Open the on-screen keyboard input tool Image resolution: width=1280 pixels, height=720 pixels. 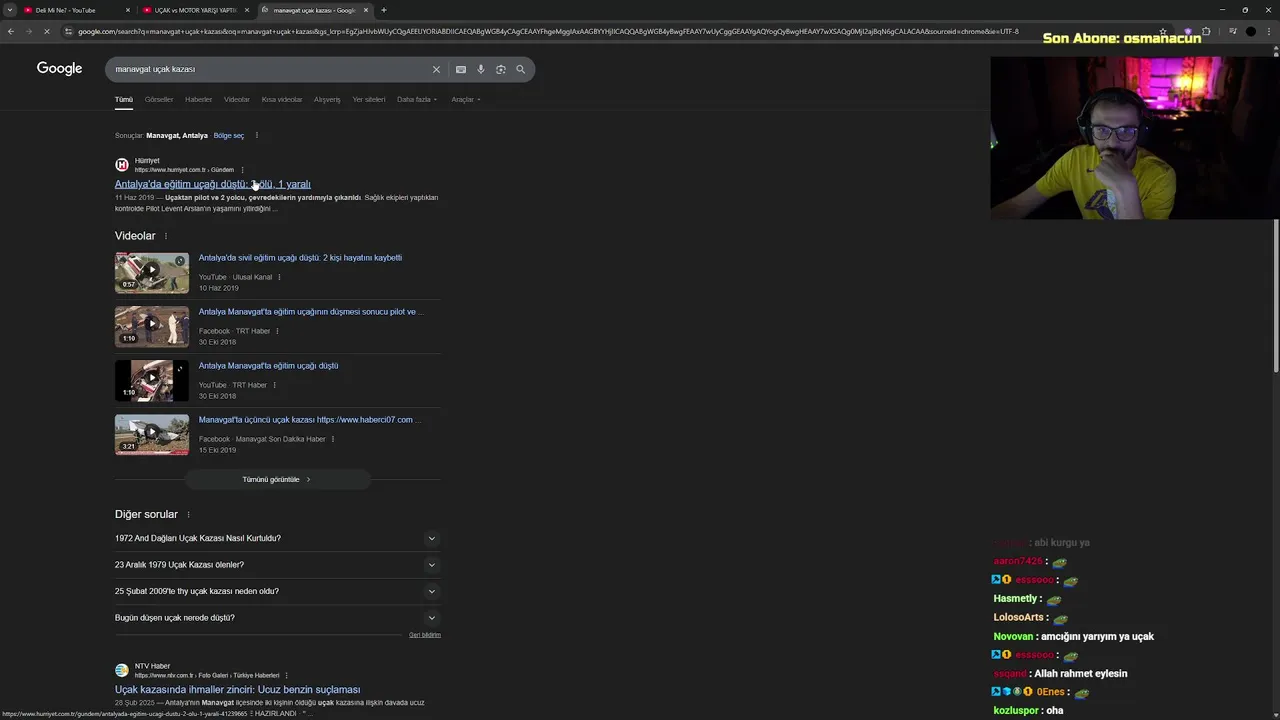[x=461, y=69]
